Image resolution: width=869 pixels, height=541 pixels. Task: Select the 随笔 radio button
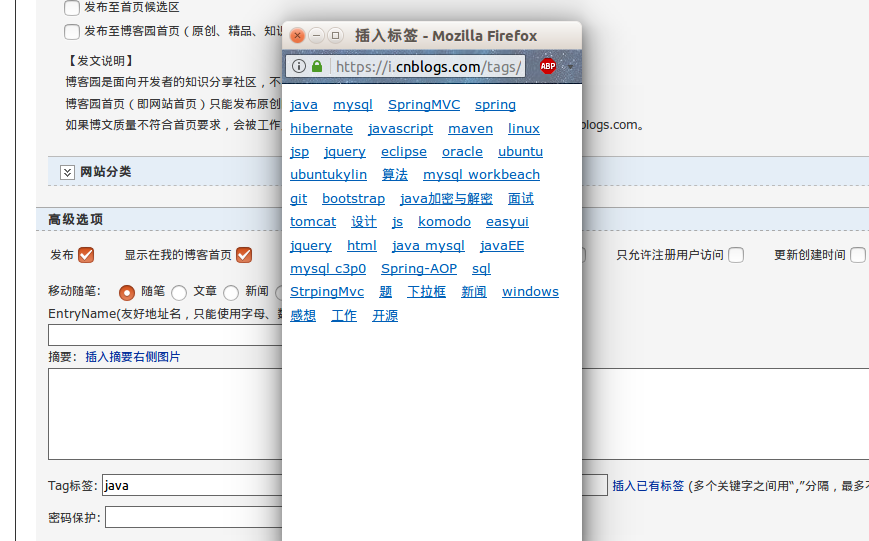(127, 292)
